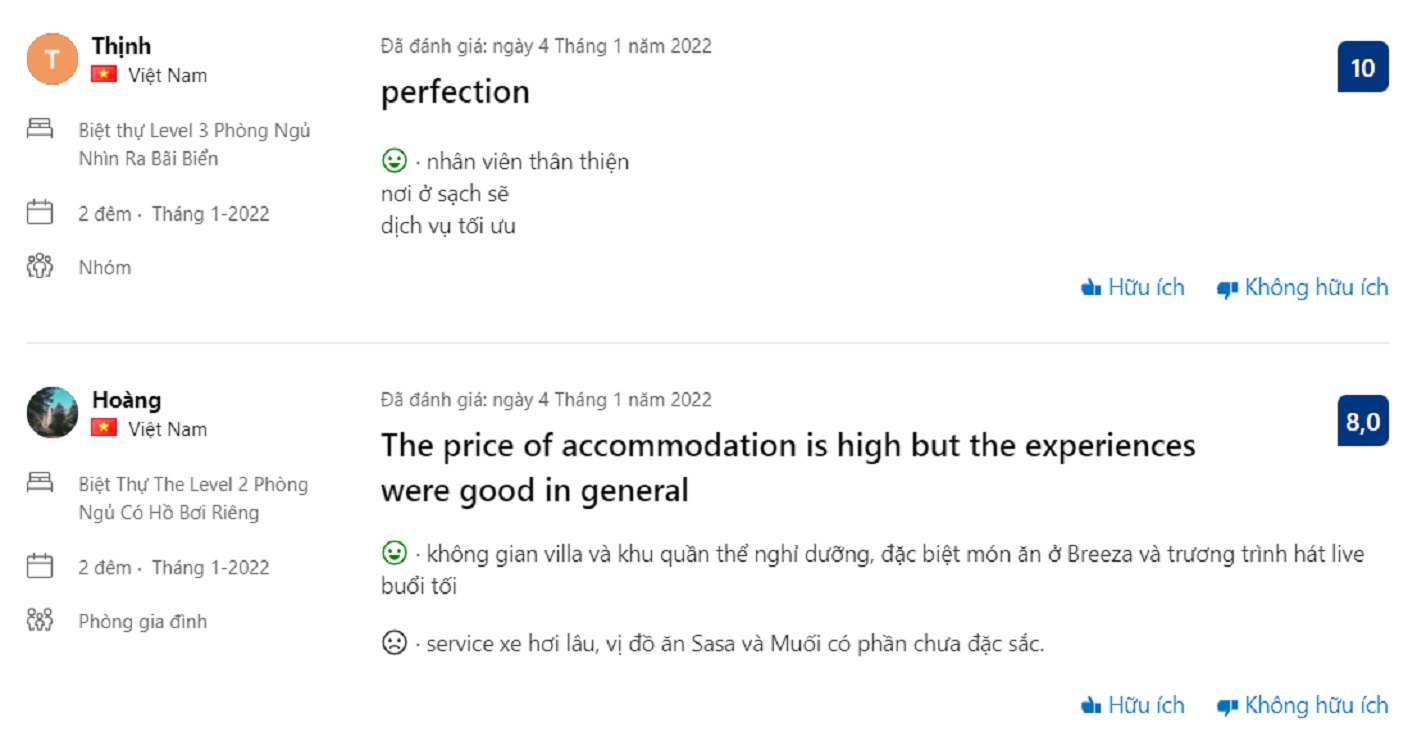Mark Thịnh's review as Không hữu ích
The height and width of the screenshot is (750, 1408).
coord(1302,288)
